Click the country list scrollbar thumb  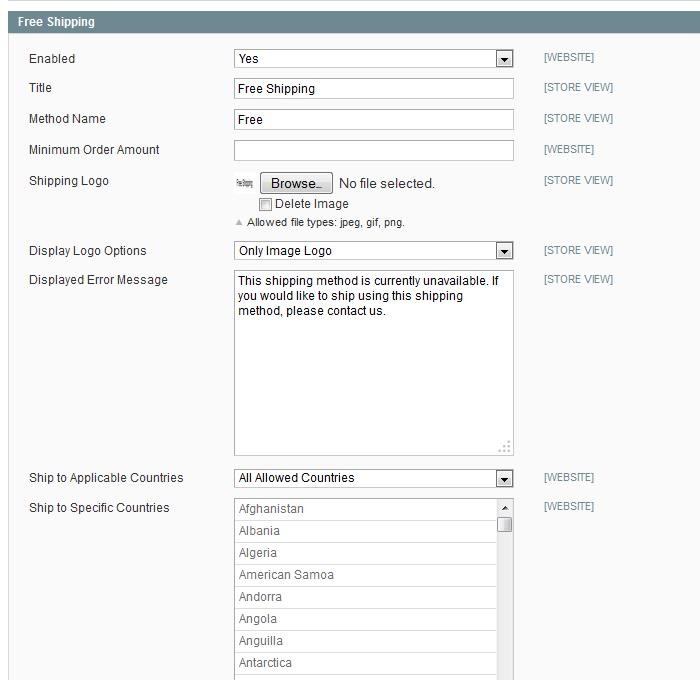pos(505,525)
